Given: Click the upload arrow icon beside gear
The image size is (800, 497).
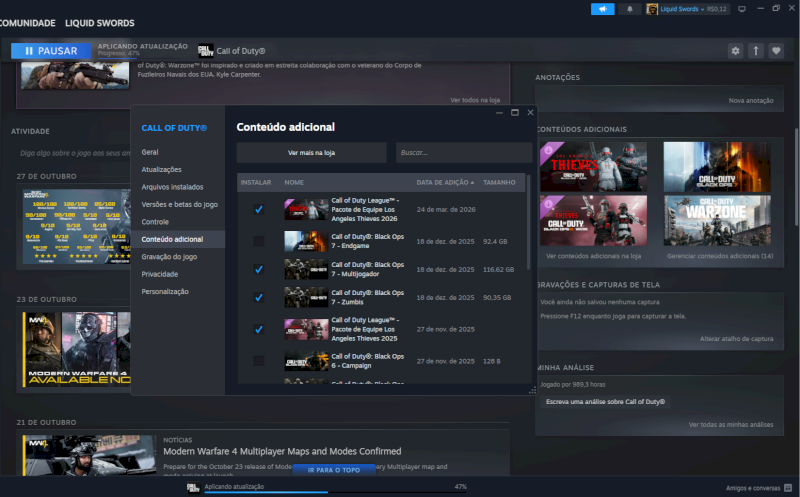Looking at the screenshot, I should click(x=756, y=51).
